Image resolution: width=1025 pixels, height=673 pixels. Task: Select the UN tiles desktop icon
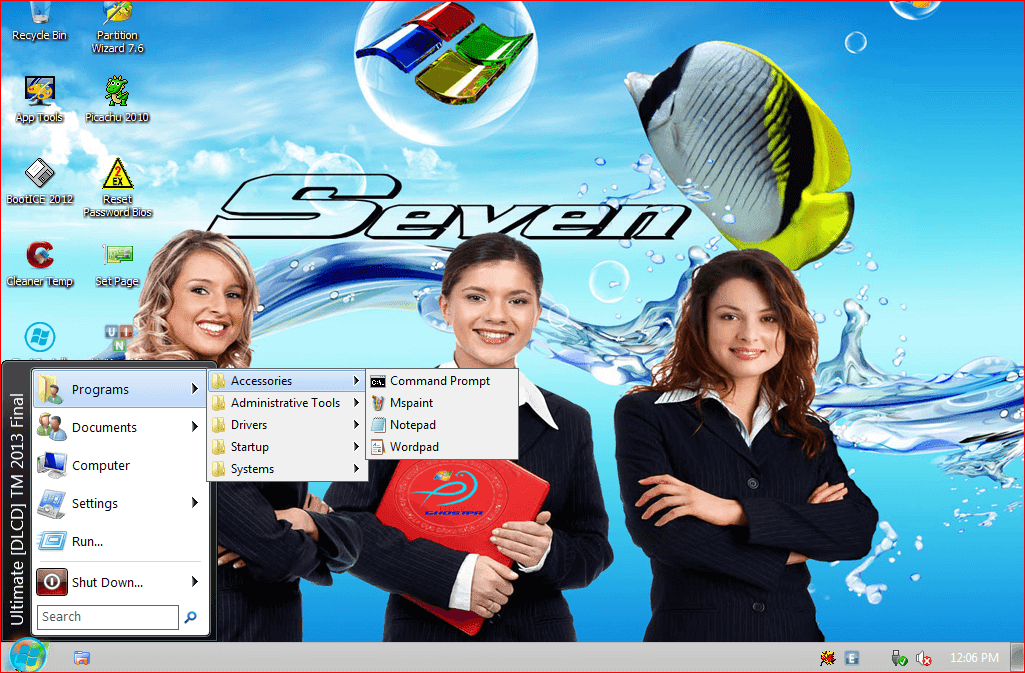[x=118, y=338]
